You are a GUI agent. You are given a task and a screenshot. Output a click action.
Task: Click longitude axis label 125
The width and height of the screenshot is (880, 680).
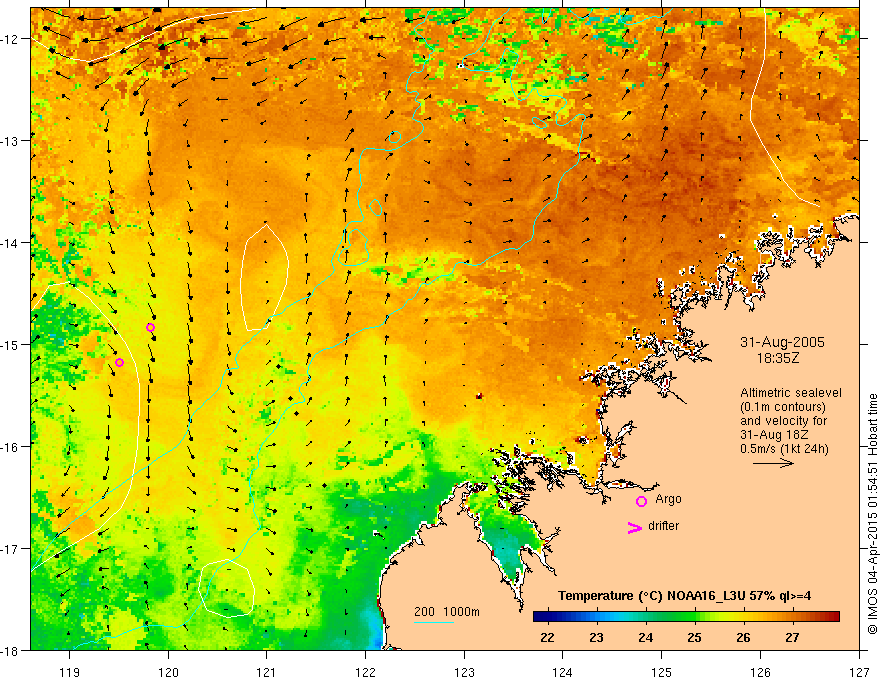(x=662, y=672)
